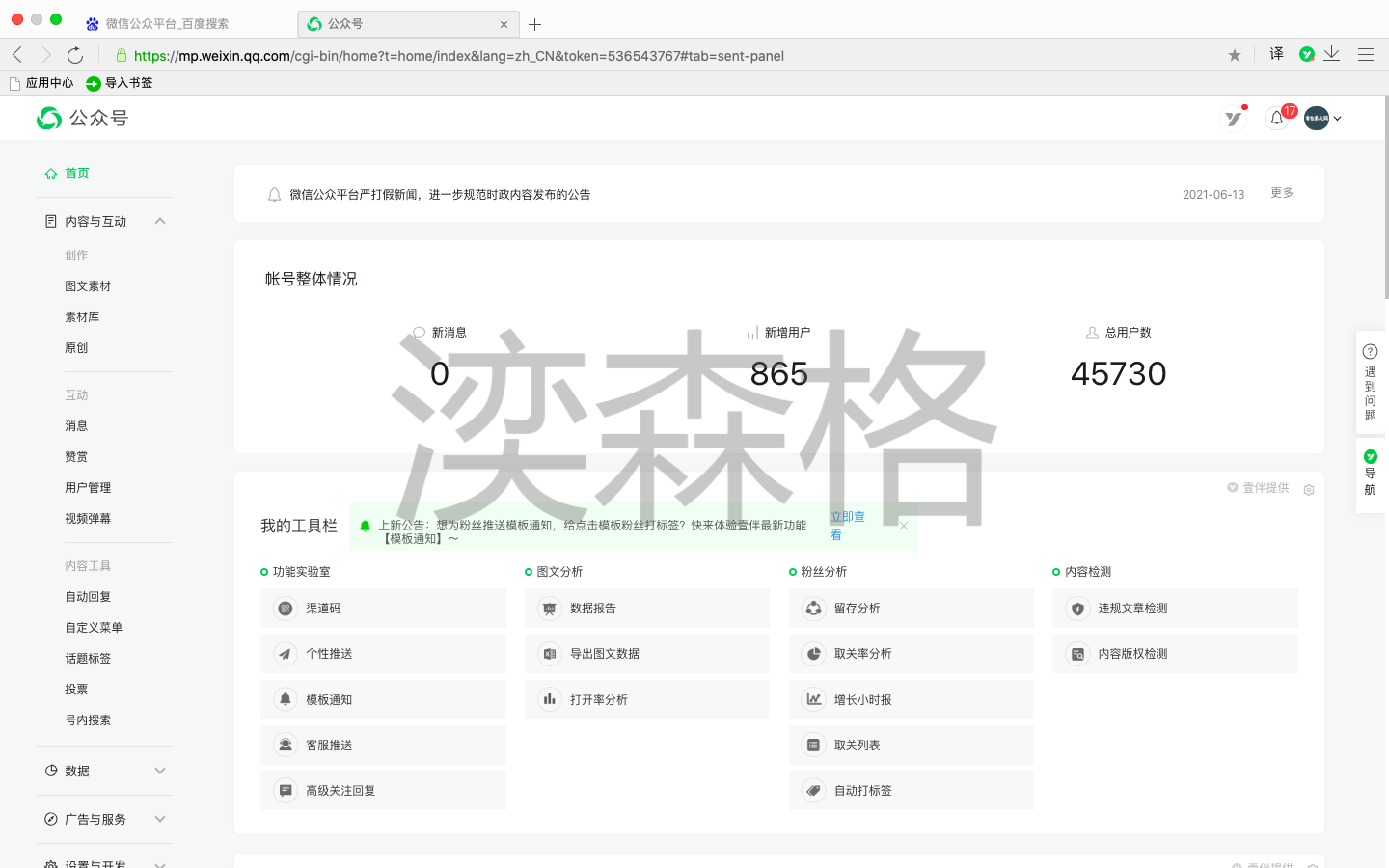
Task: Click the notification bell with badge 17
Action: (x=1277, y=118)
